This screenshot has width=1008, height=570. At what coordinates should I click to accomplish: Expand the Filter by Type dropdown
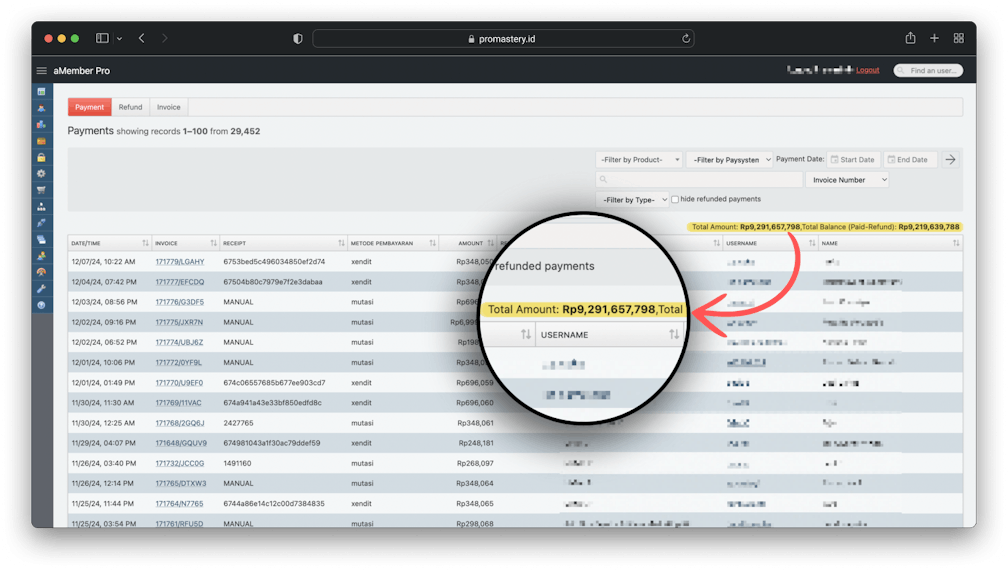631,199
